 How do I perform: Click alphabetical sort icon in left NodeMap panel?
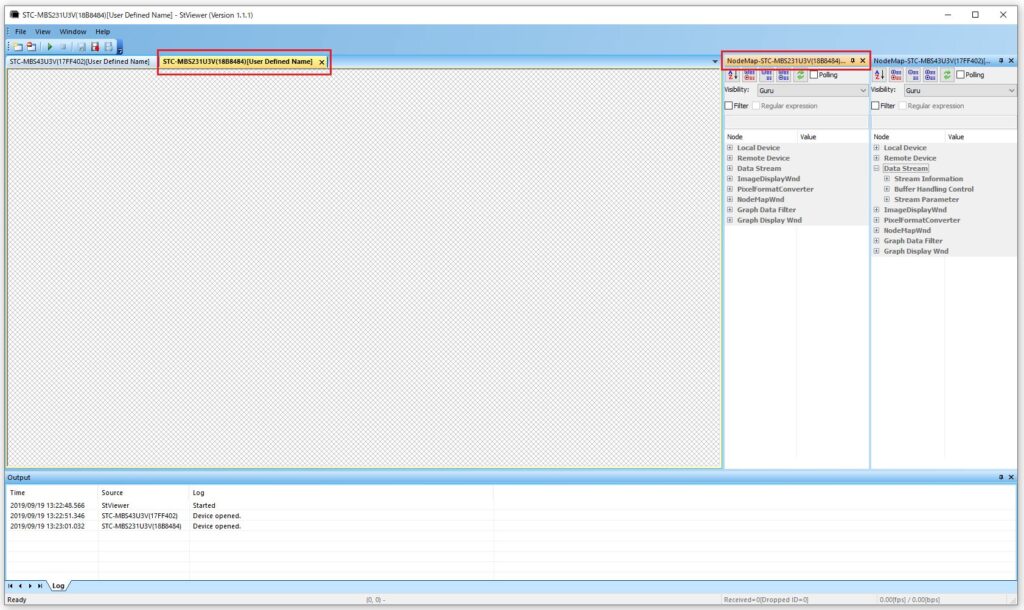pos(731,75)
